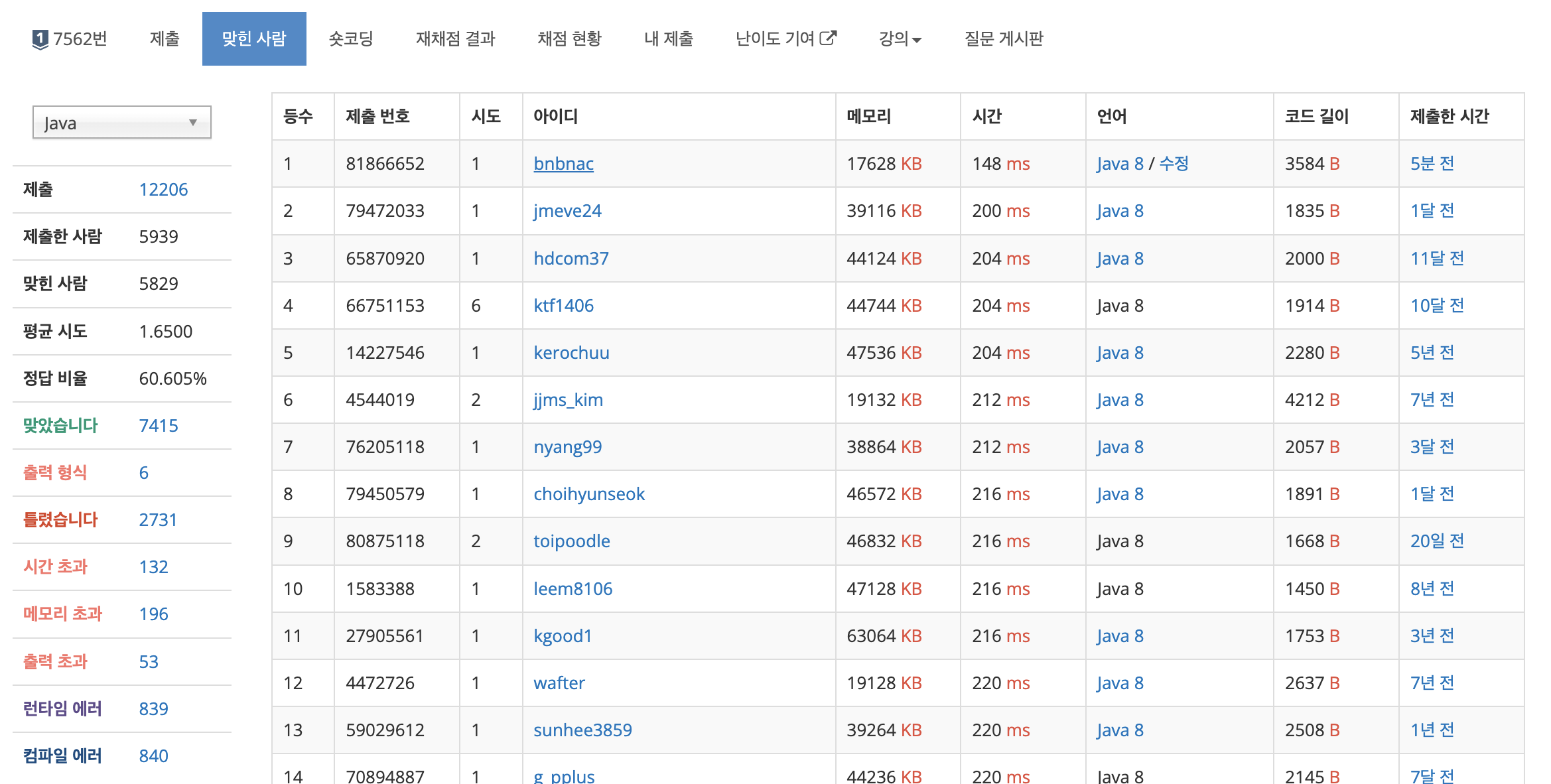Open user hdcom37's profile
The height and width of the screenshot is (784, 1551).
[x=571, y=259]
